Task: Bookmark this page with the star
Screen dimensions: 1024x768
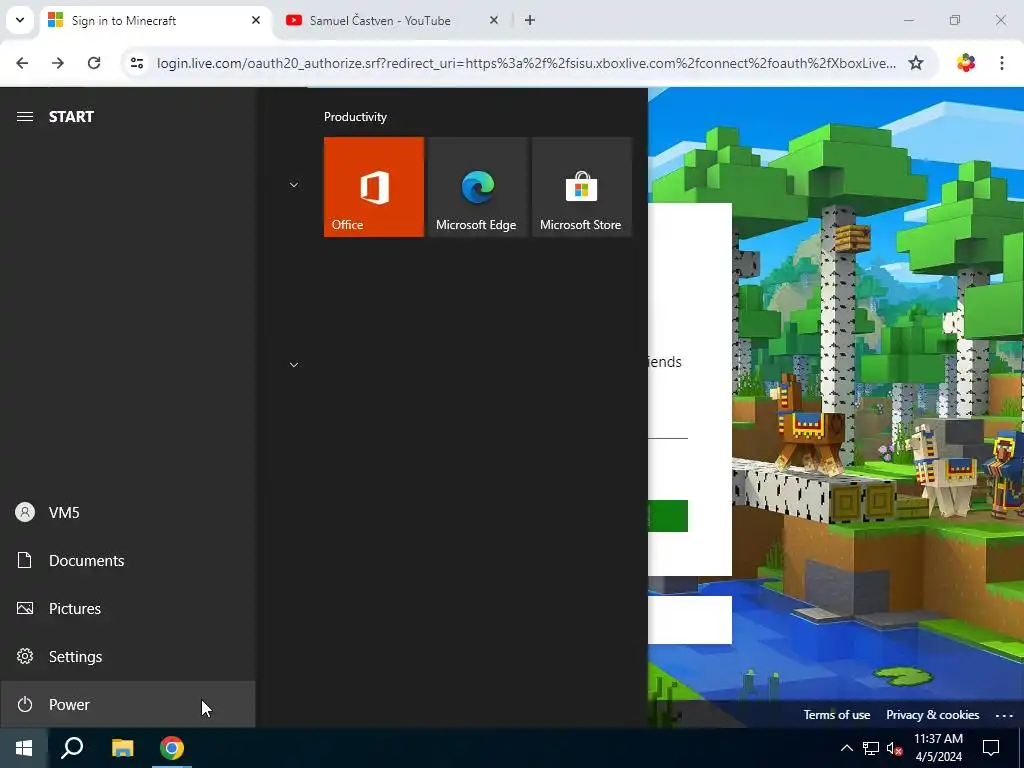Action: point(916,63)
